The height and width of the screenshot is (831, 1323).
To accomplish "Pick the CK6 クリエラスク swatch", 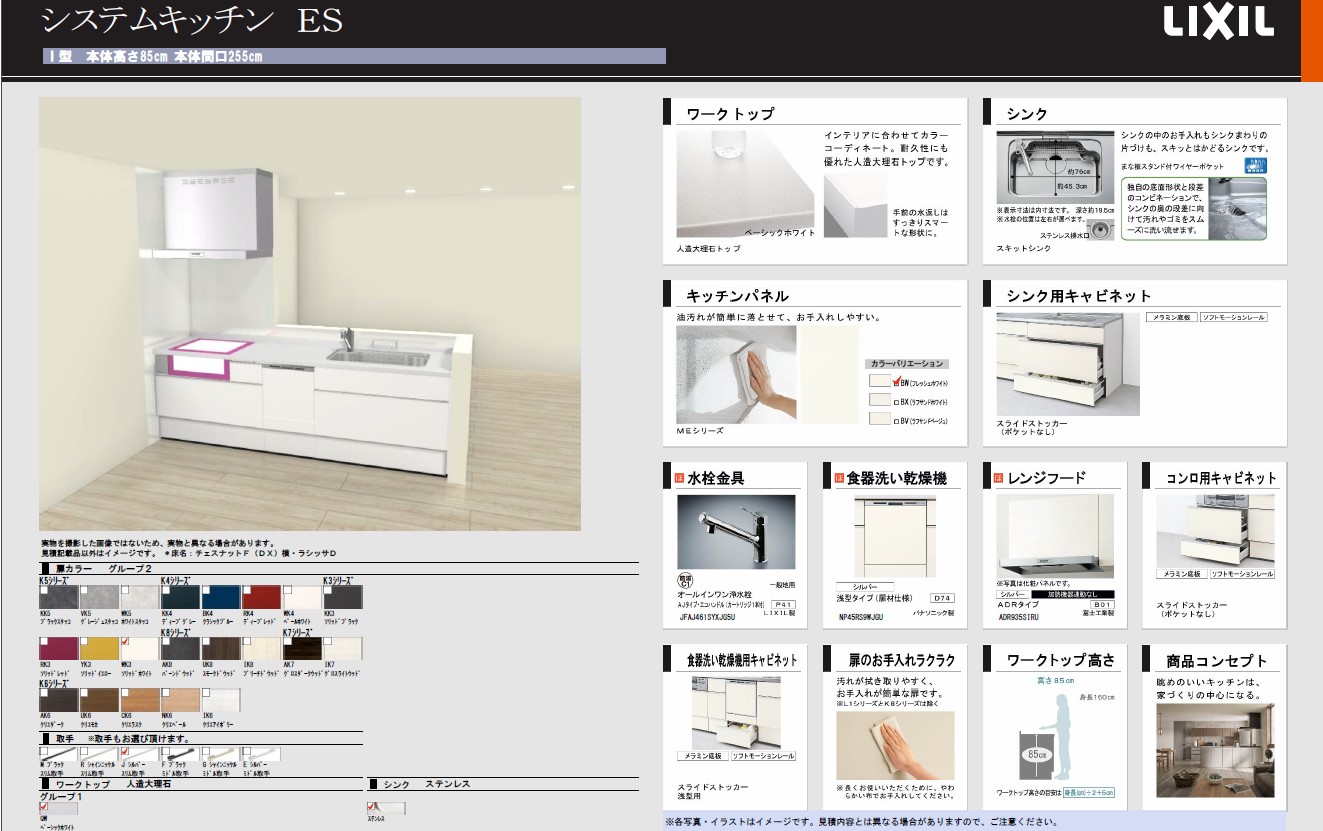I will tap(139, 700).
